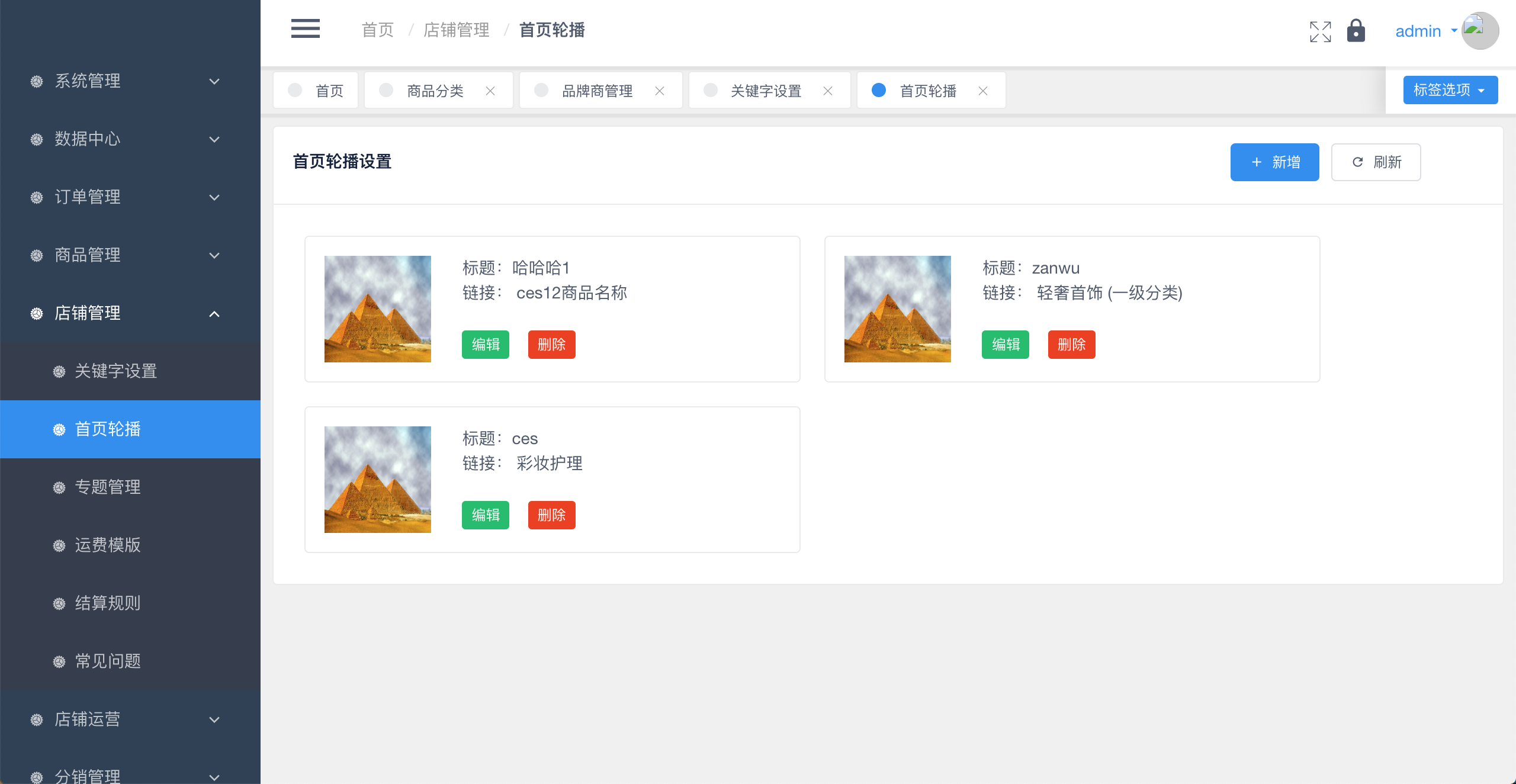Close the 关键字设置 tab with its X
1516x784 pixels.
[x=828, y=91]
